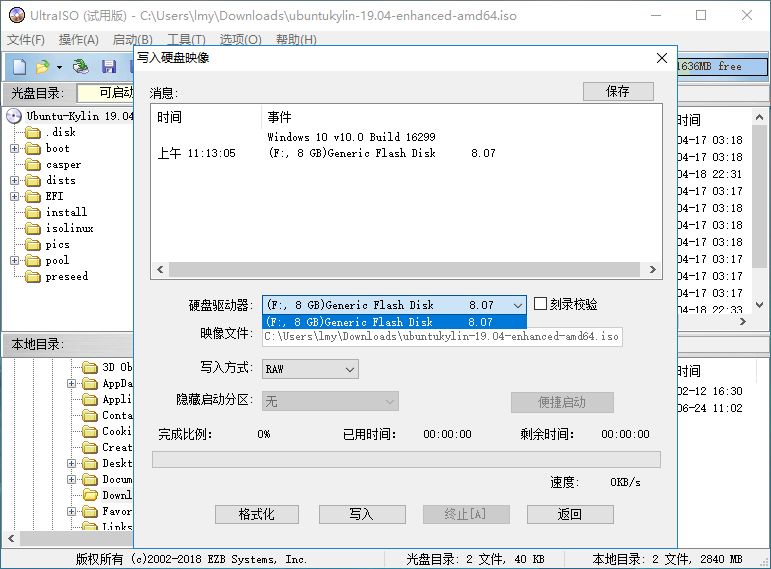Open the 启动(B) menu
Image resolution: width=771 pixels, height=569 pixels.
point(132,39)
